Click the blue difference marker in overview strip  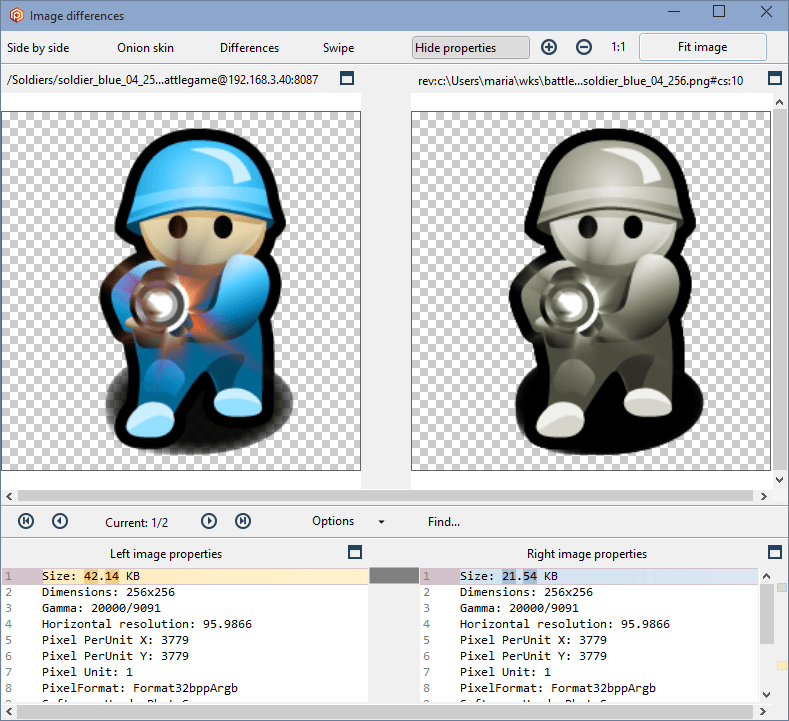781,587
